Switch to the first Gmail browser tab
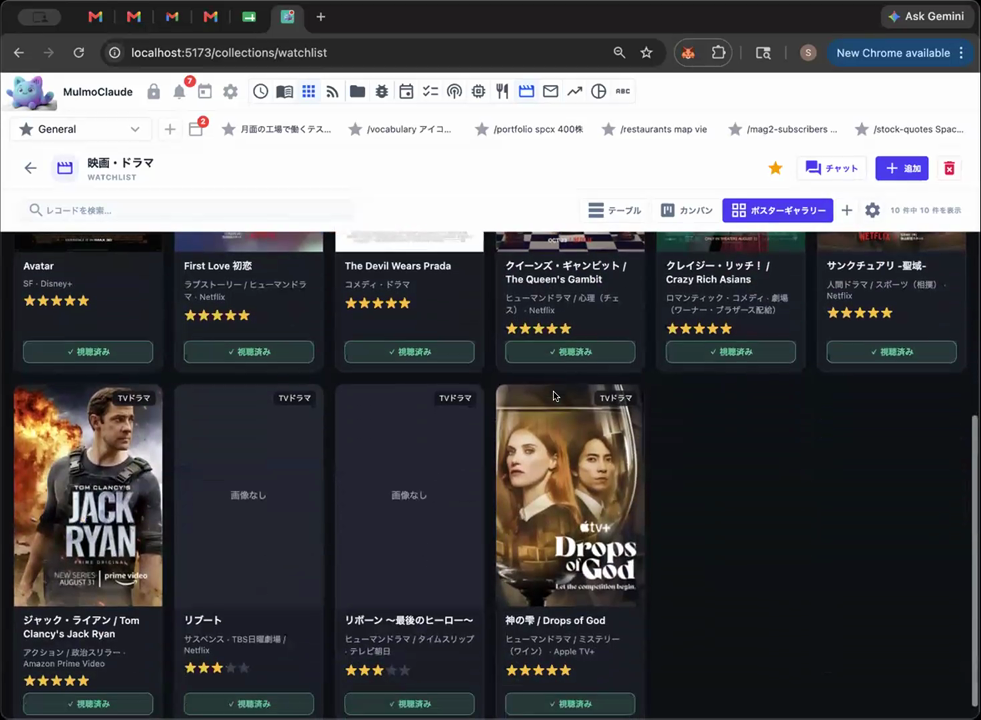Image resolution: width=981 pixels, height=720 pixels. pos(95,17)
